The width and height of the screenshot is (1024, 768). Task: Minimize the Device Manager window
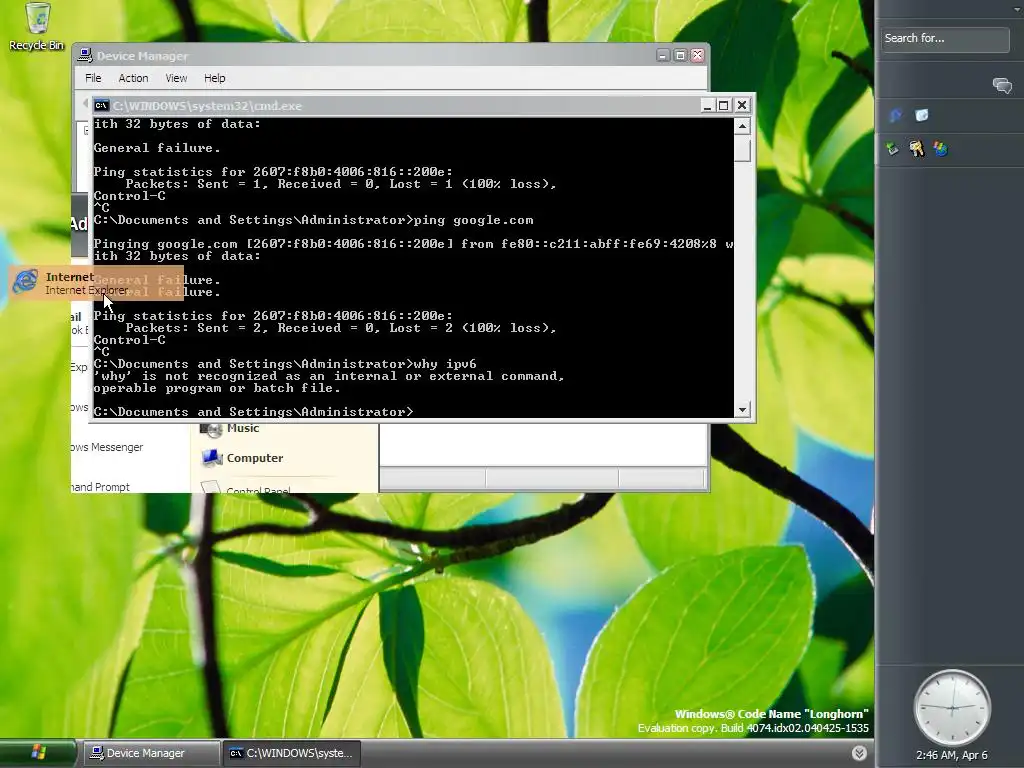coord(663,56)
